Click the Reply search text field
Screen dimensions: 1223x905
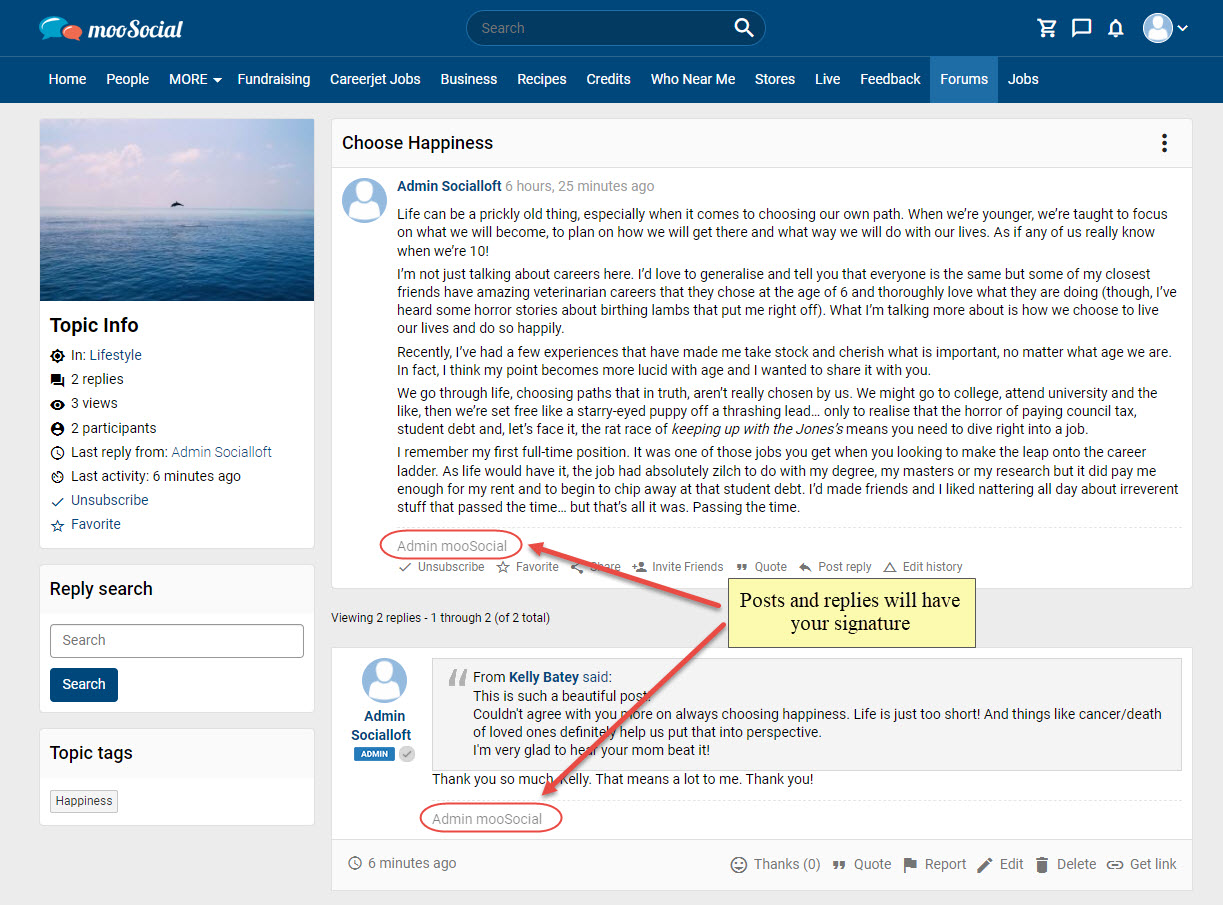pyautogui.click(x=177, y=641)
